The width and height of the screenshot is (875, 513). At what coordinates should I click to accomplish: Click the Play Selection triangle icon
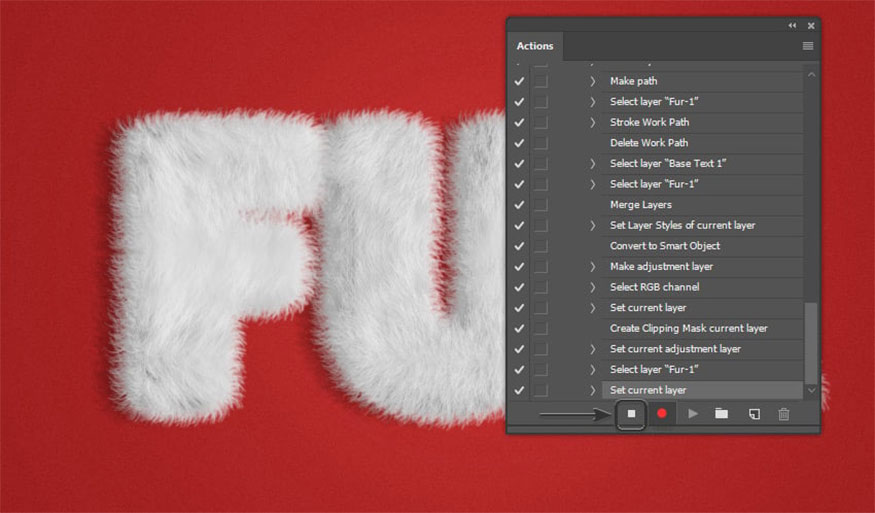tap(692, 413)
